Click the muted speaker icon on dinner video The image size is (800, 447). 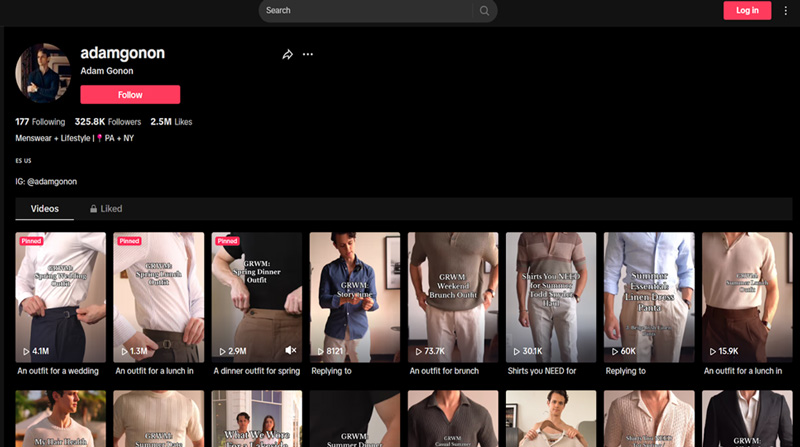click(x=291, y=351)
